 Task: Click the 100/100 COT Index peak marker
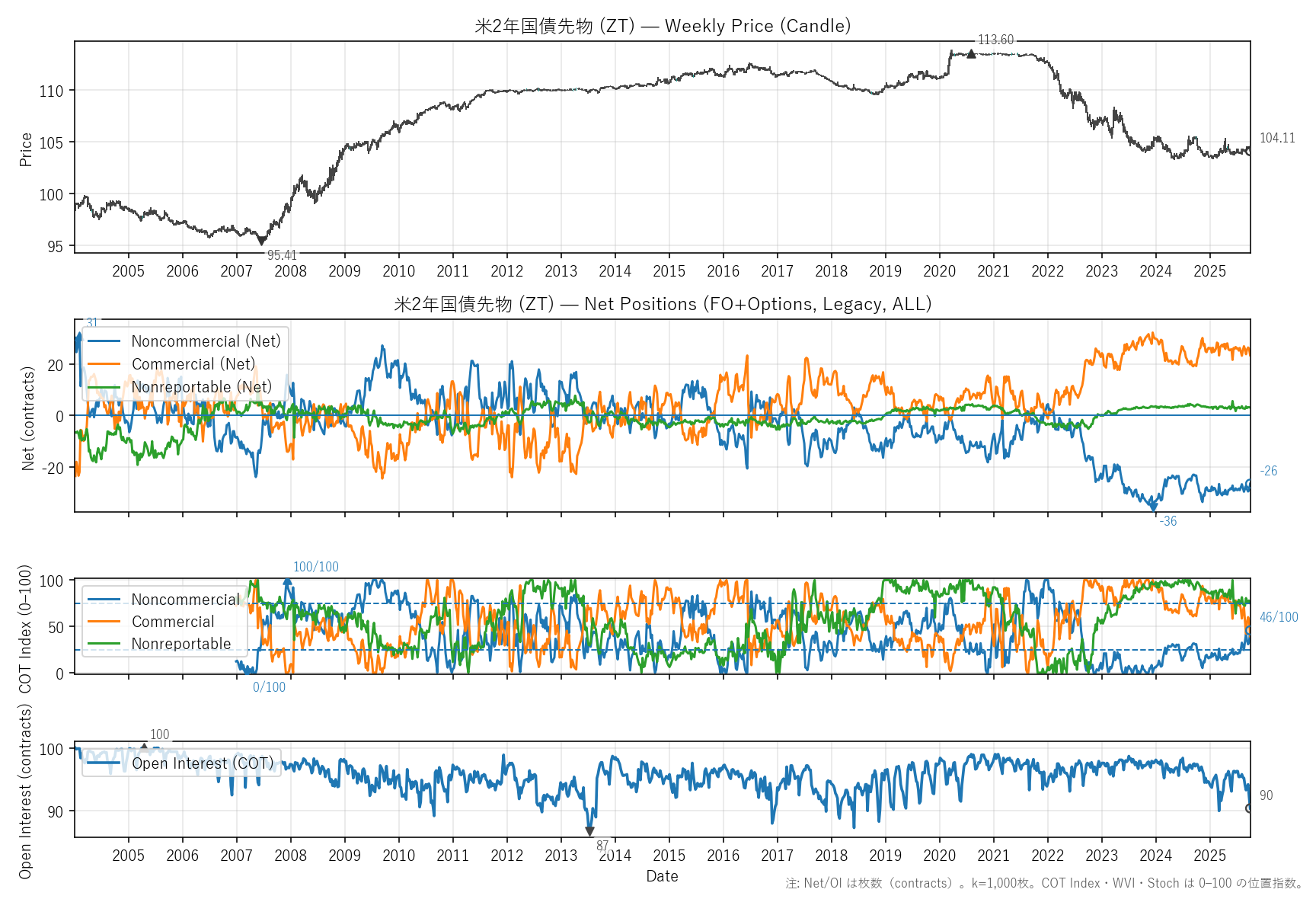point(287,581)
